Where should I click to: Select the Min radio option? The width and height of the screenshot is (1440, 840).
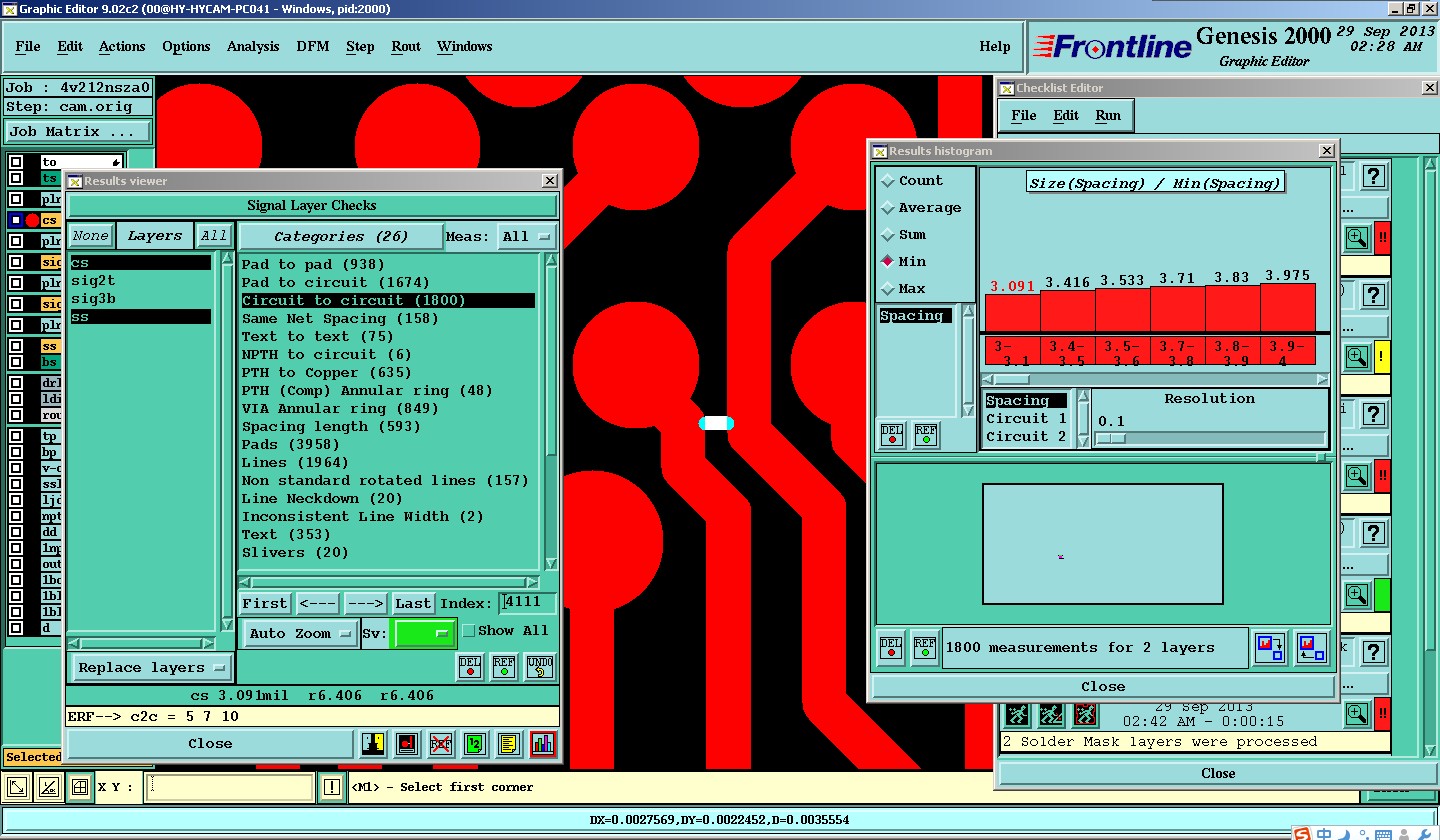coord(903,262)
